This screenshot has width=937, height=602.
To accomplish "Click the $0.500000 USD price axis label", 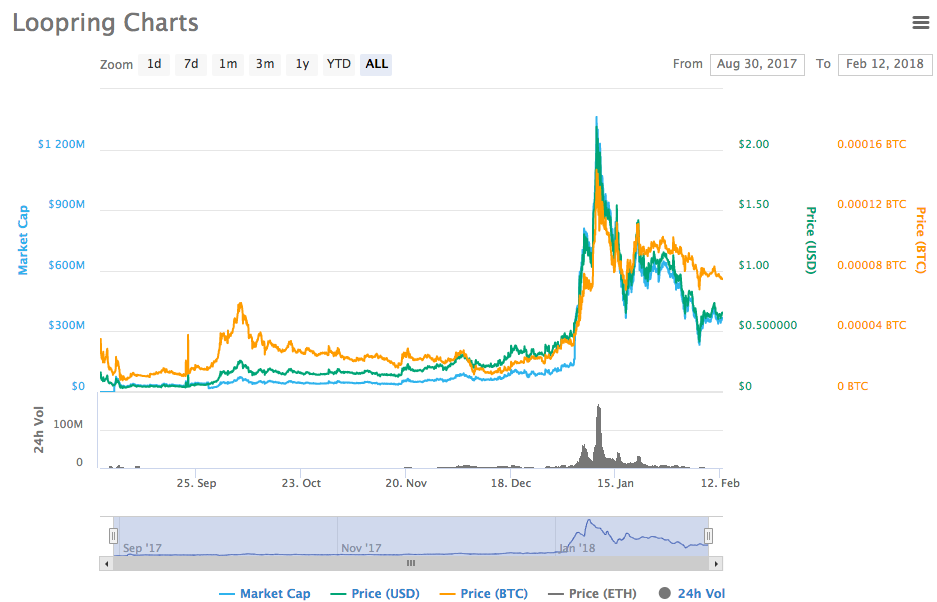I will (x=768, y=325).
